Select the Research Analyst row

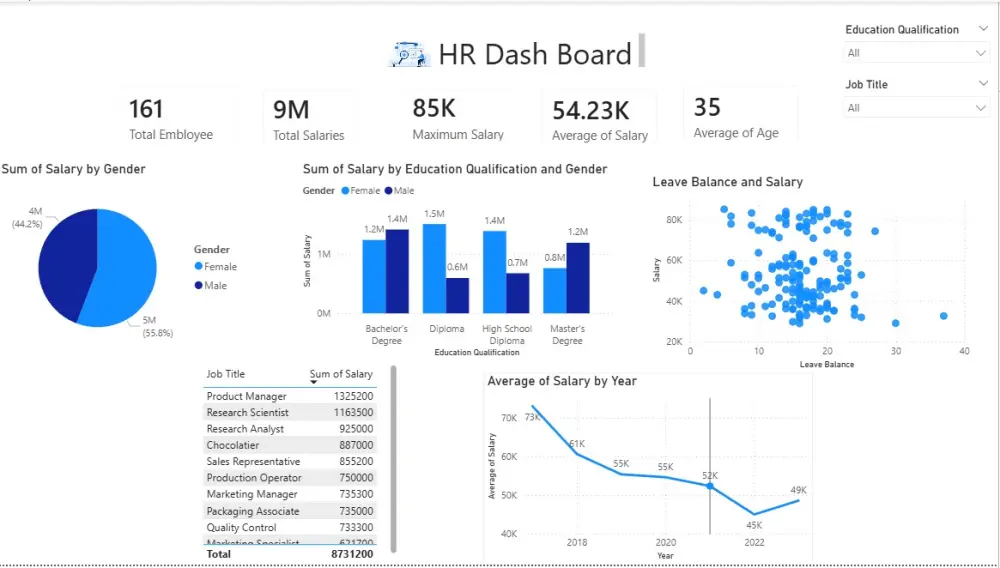[x=290, y=429]
